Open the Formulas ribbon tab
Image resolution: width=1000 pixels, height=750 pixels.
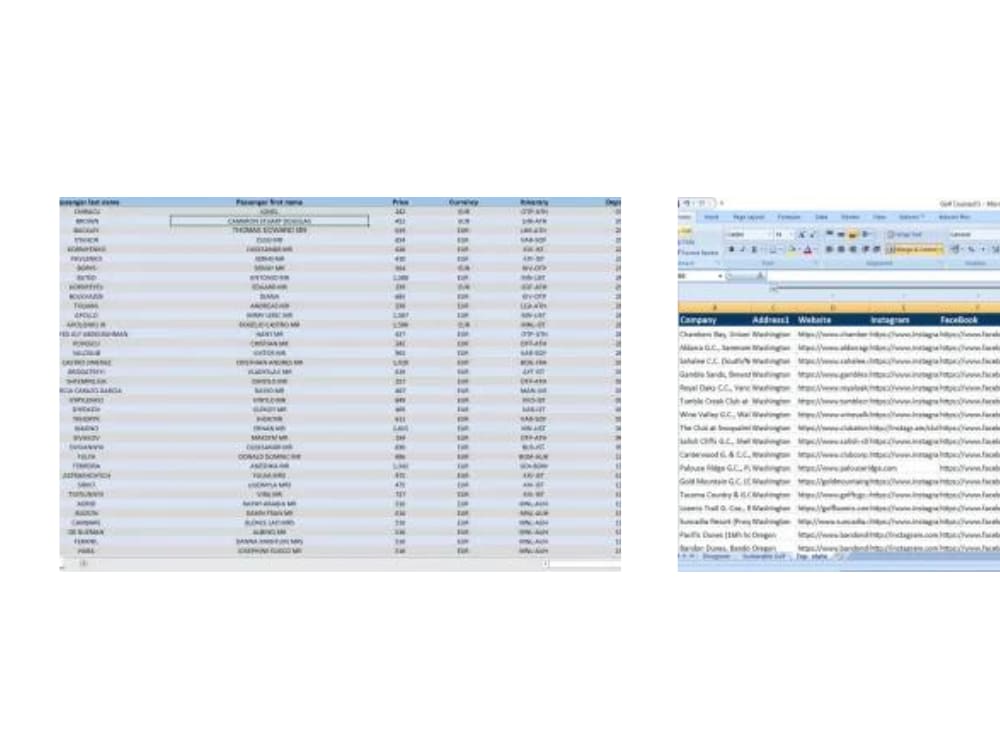click(790, 217)
